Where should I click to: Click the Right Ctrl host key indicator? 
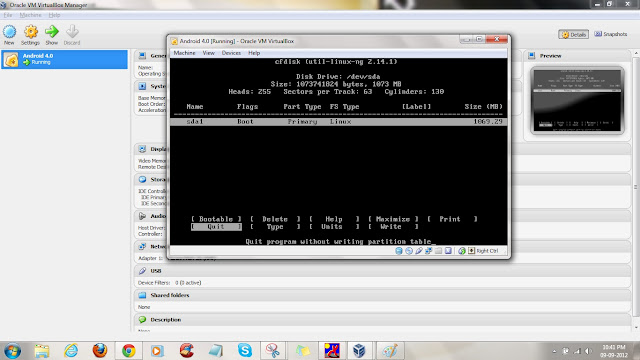click(x=483, y=251)
